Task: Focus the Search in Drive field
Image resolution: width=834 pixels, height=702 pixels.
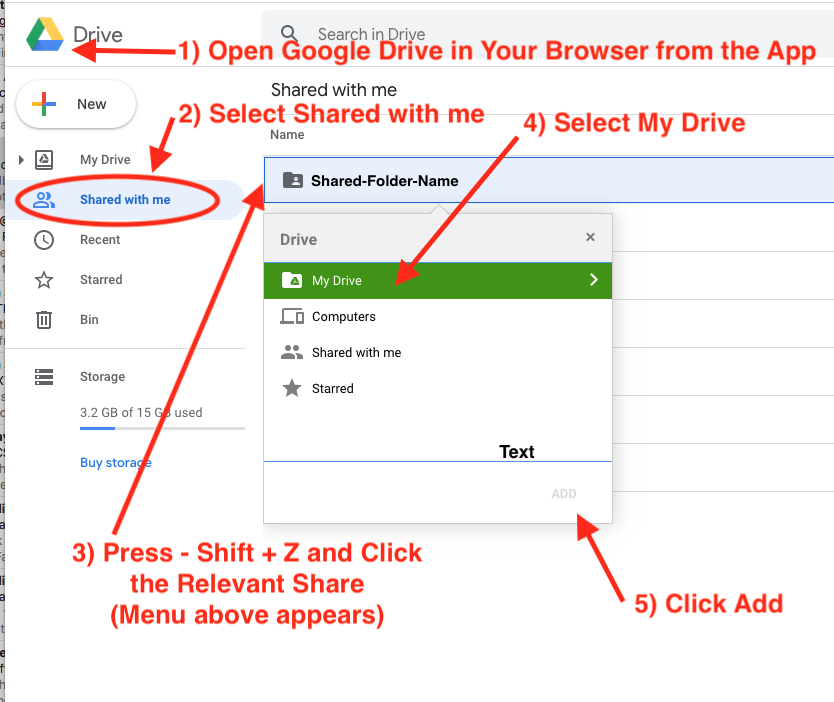Action: (548, 34)
